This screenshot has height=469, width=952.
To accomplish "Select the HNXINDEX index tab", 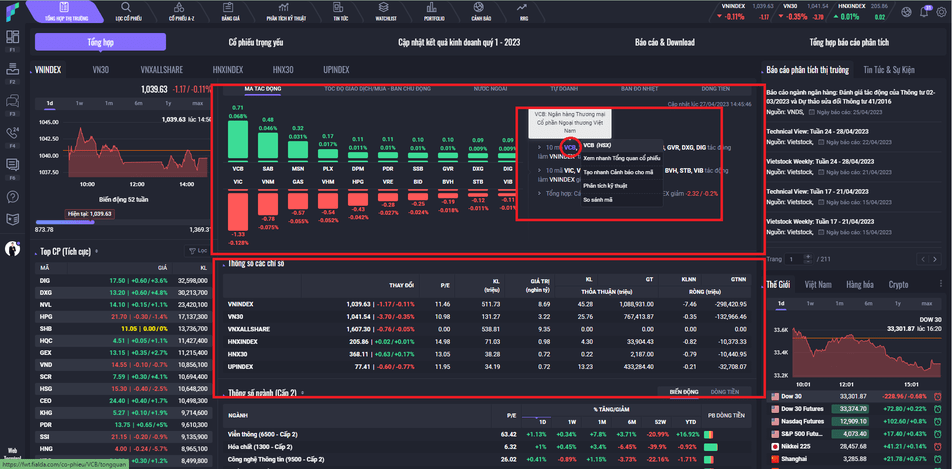I will tap(228, 70).
